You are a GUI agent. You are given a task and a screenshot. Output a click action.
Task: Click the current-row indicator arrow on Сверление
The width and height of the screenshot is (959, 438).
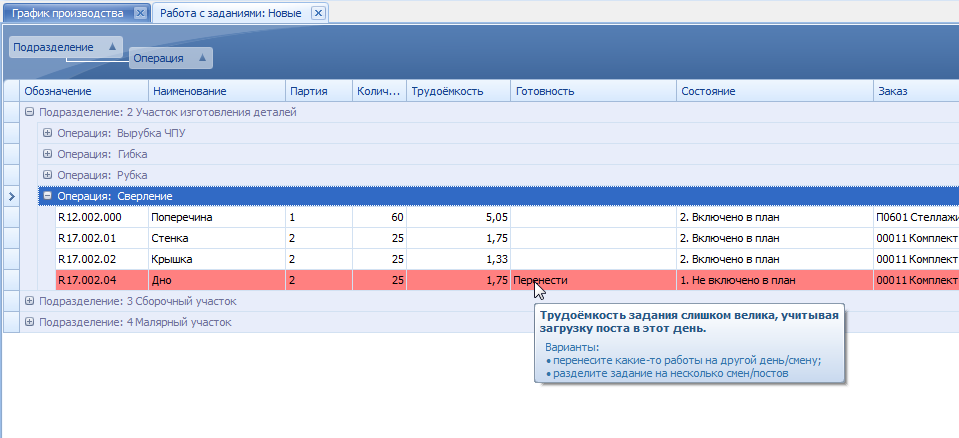(11, 196)
